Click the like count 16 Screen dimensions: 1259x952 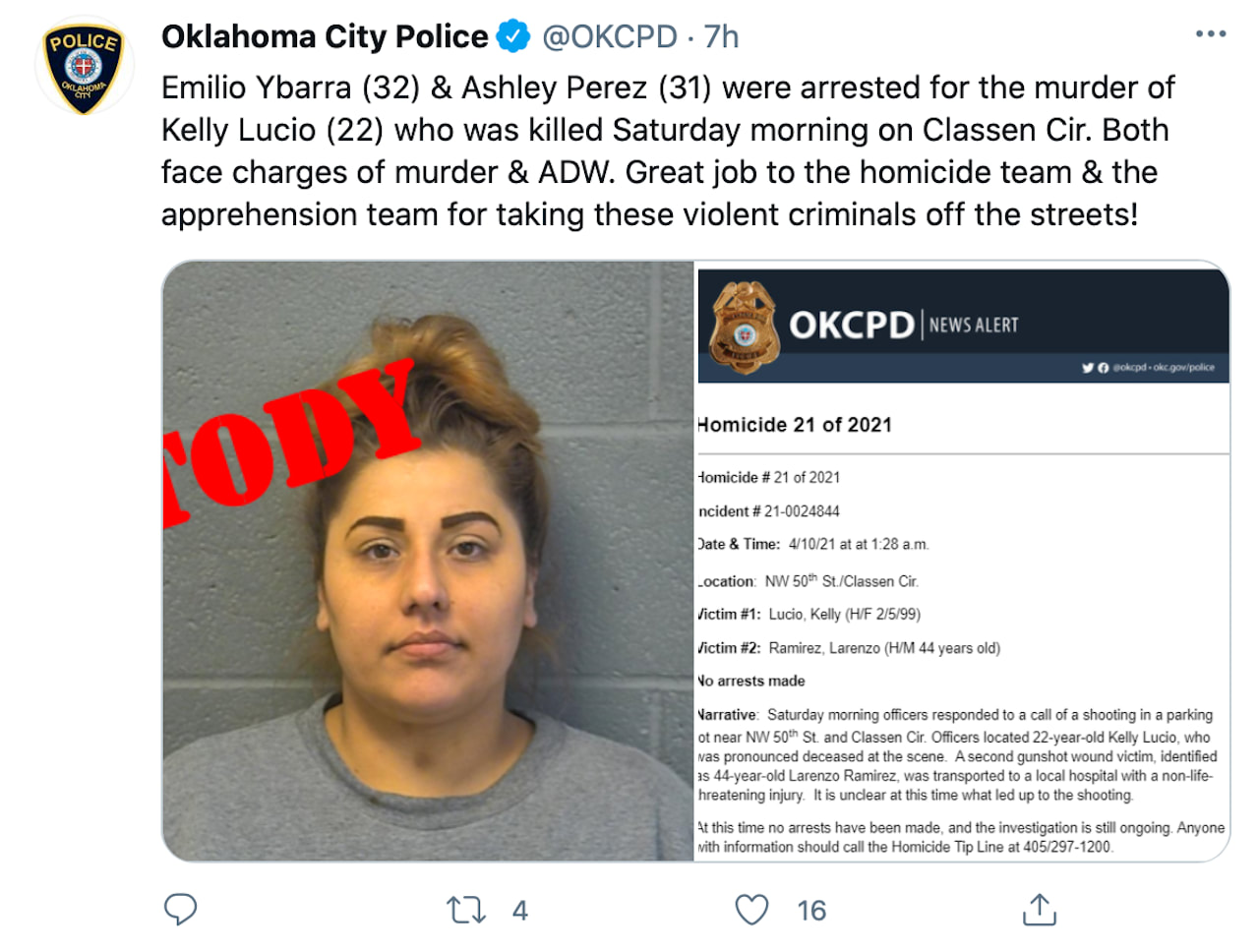click(811, 911)
